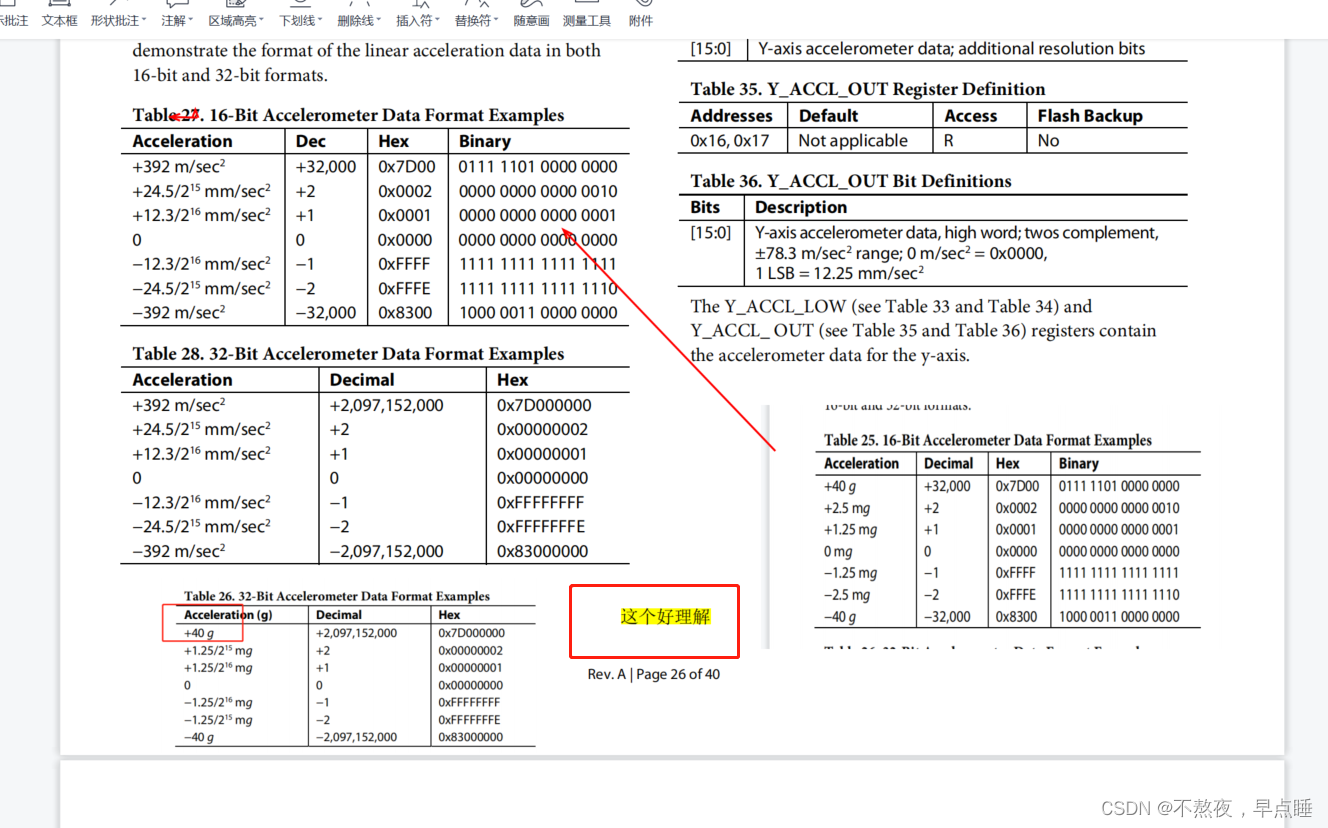1328x828 pixels.
Task: Click the '−32,000' cell in Table 27
Action: (x=326, y=313)
